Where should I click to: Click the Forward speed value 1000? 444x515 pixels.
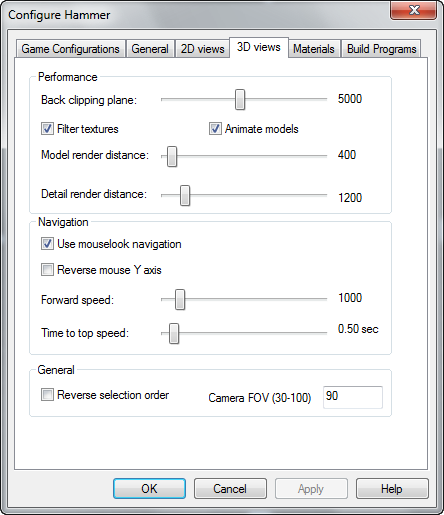(x=350, y=298)
